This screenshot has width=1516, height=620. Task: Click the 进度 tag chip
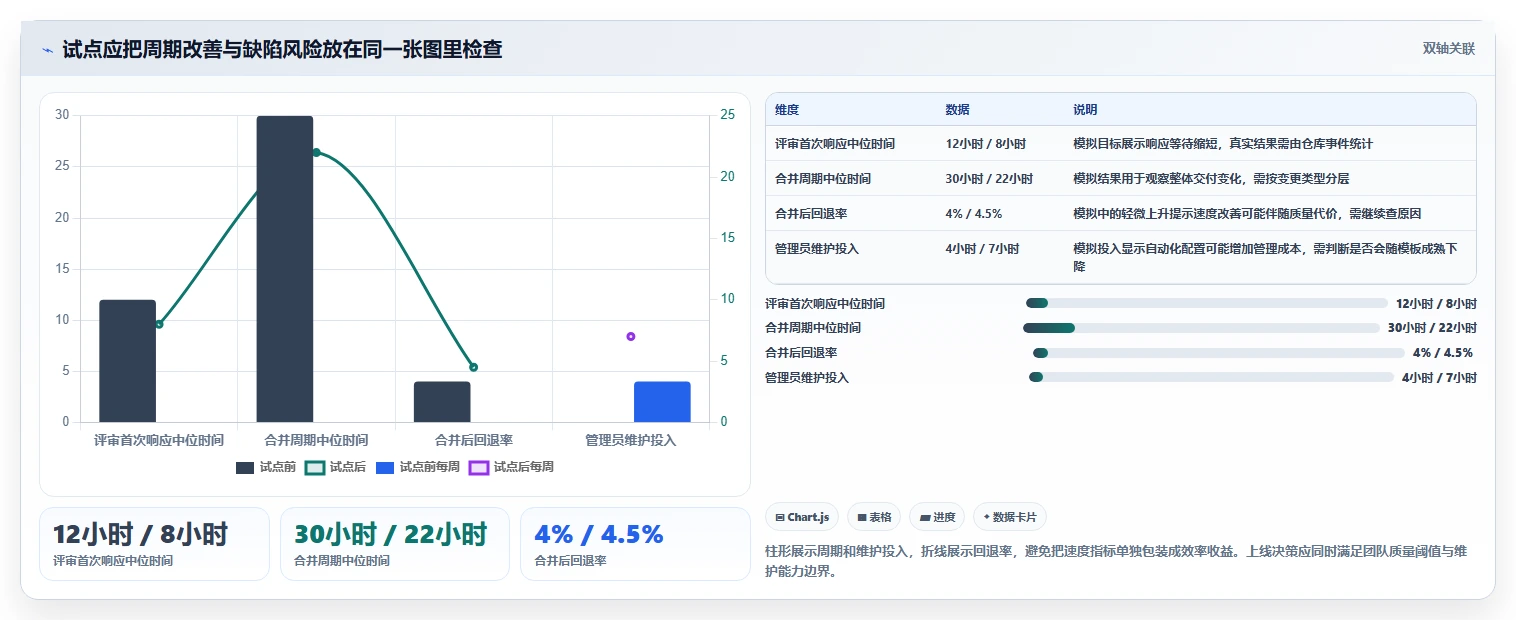point(937,517)
